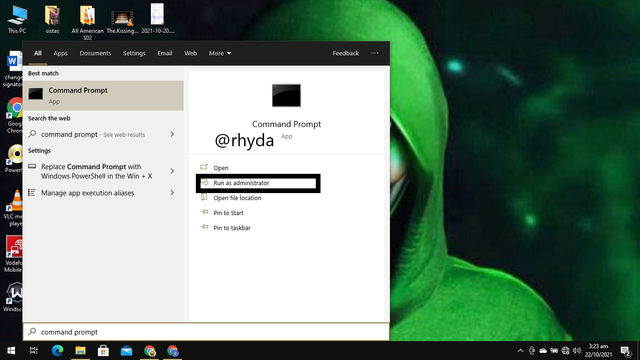Show hidden system tray icons
This screenshot has height=360, width=640.
(x=520, y=351)
